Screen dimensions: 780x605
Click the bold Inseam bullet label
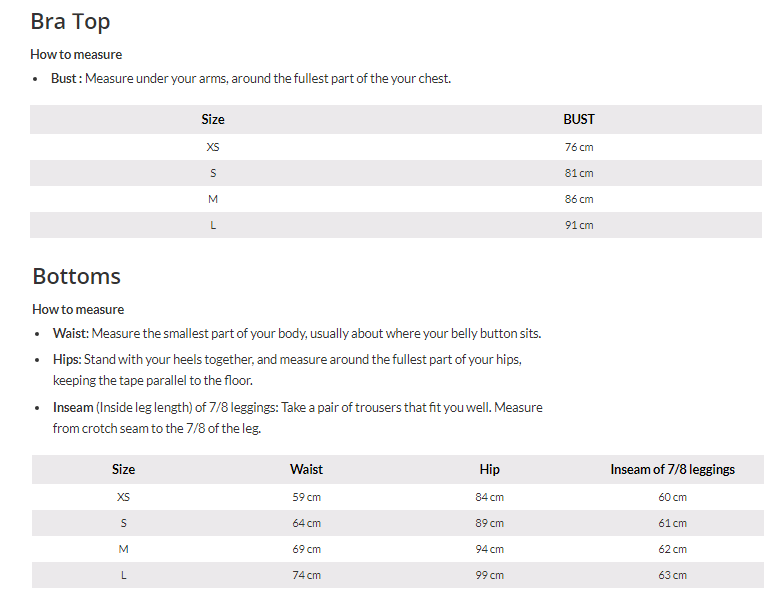click(73, 408)
